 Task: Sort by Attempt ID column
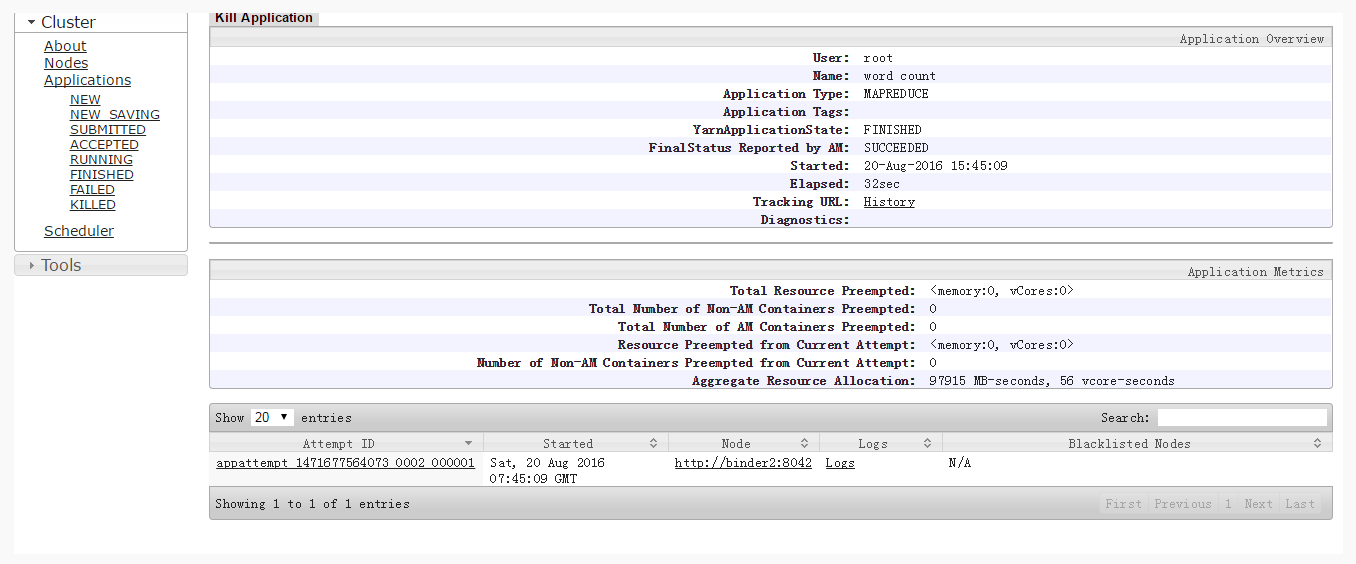click(346, 443)
